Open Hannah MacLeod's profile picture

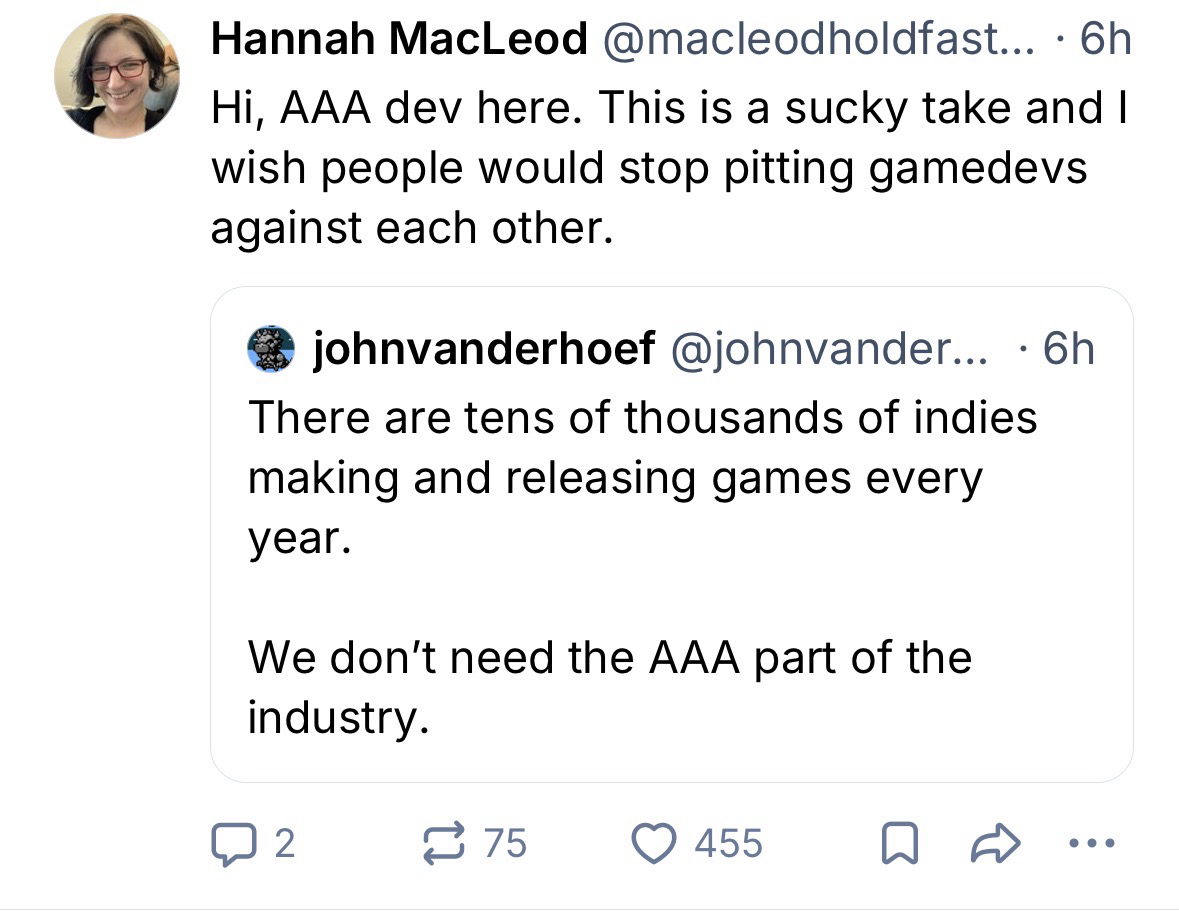tap(117, 77)
